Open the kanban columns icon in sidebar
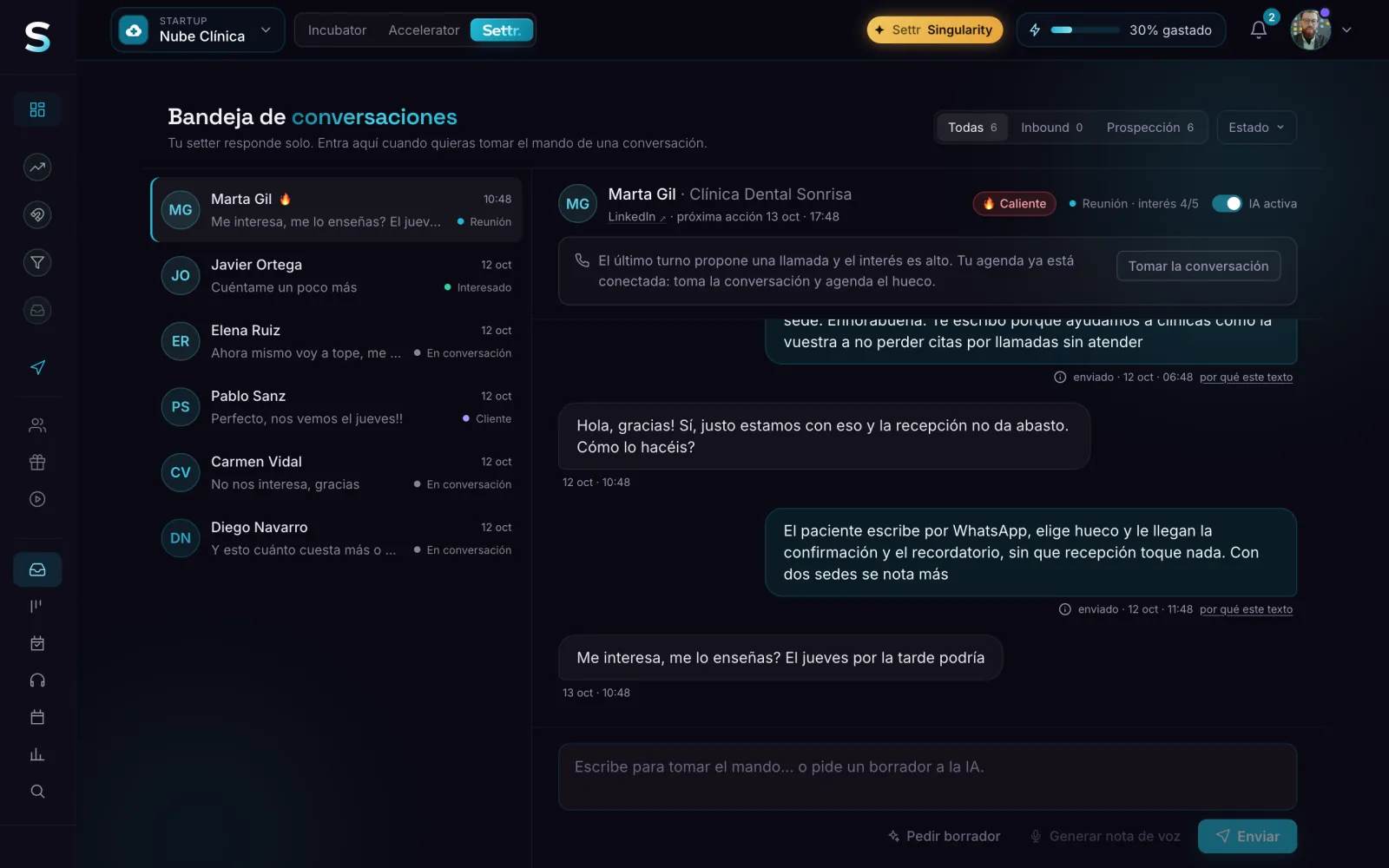 point(37,606)
